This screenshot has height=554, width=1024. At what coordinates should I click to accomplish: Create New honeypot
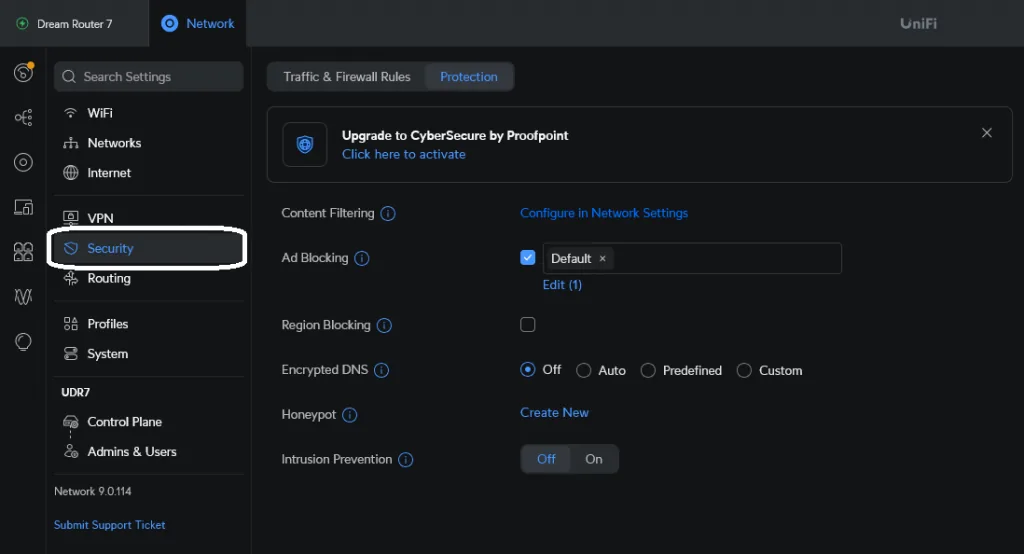pyautogui.click(x=554, y=413)
